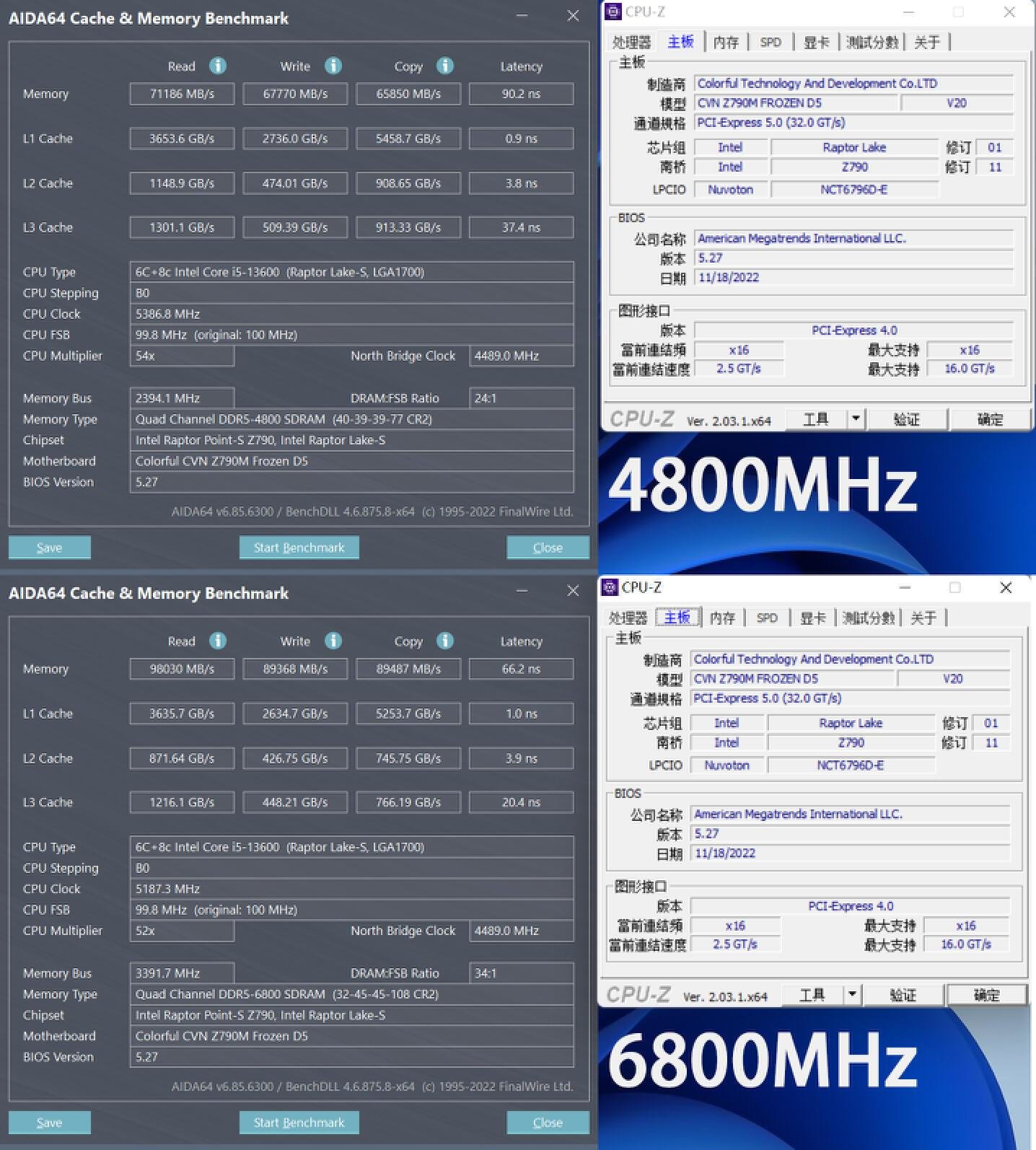The width and height of the screenshot is (1036, 1150).
Task: Click the Close button in the DDR5-6800 AIDA64 window
Action: tap(548, 1123)
